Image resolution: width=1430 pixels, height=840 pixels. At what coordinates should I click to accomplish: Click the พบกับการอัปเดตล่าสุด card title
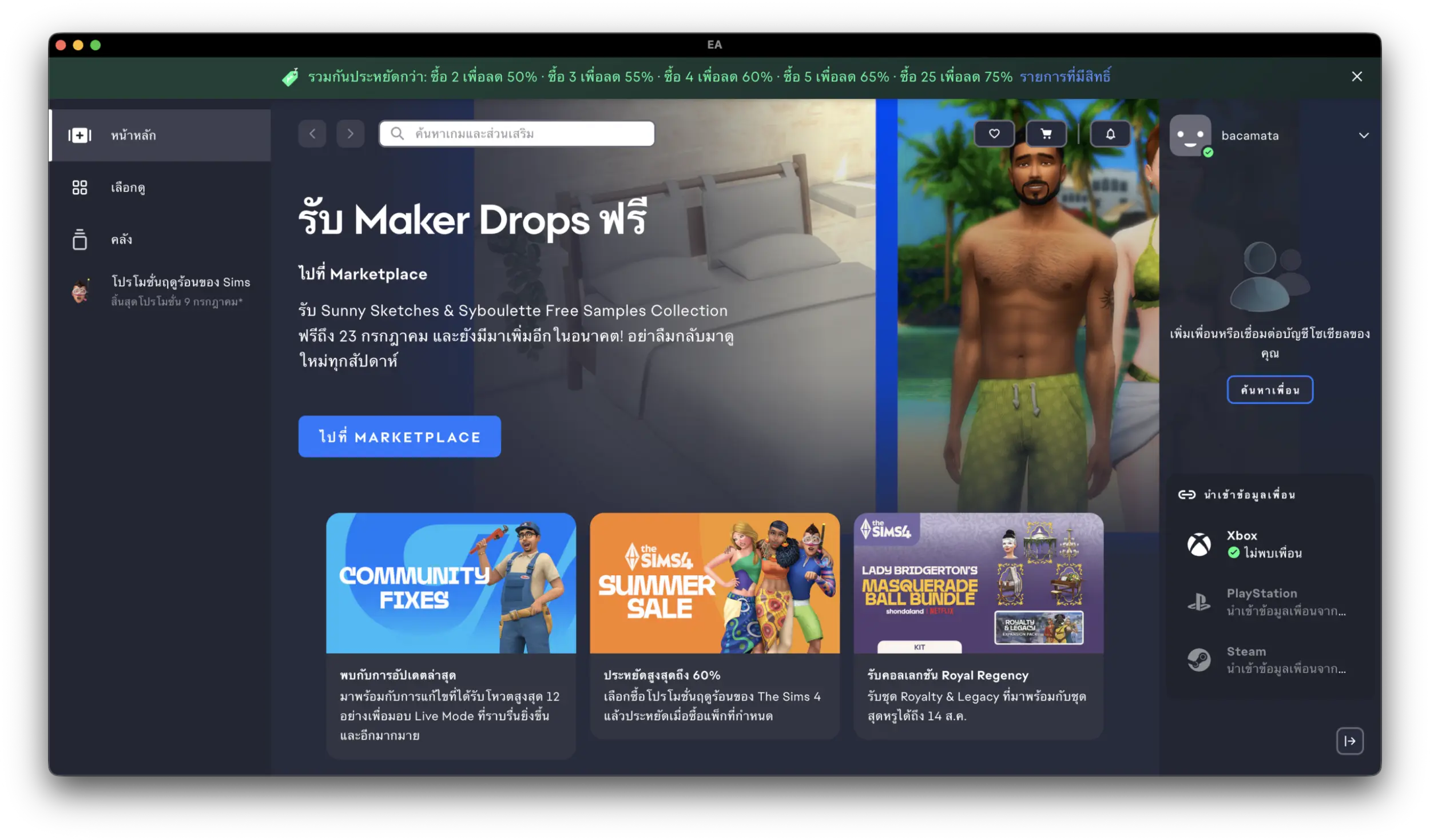[x=398, y=675]
